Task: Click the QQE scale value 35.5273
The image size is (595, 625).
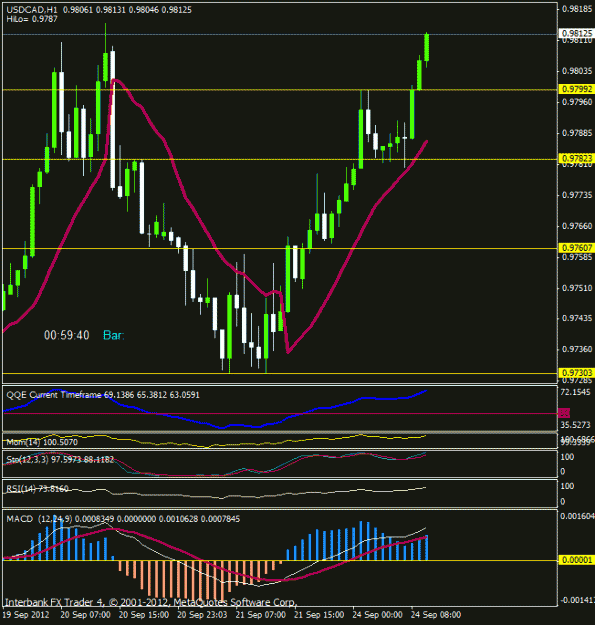Action: point(575,425)
